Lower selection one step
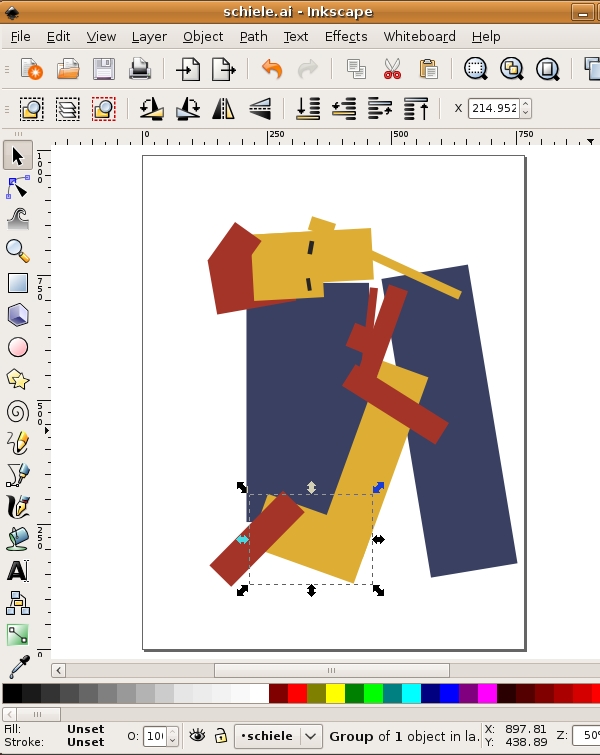 344,108
